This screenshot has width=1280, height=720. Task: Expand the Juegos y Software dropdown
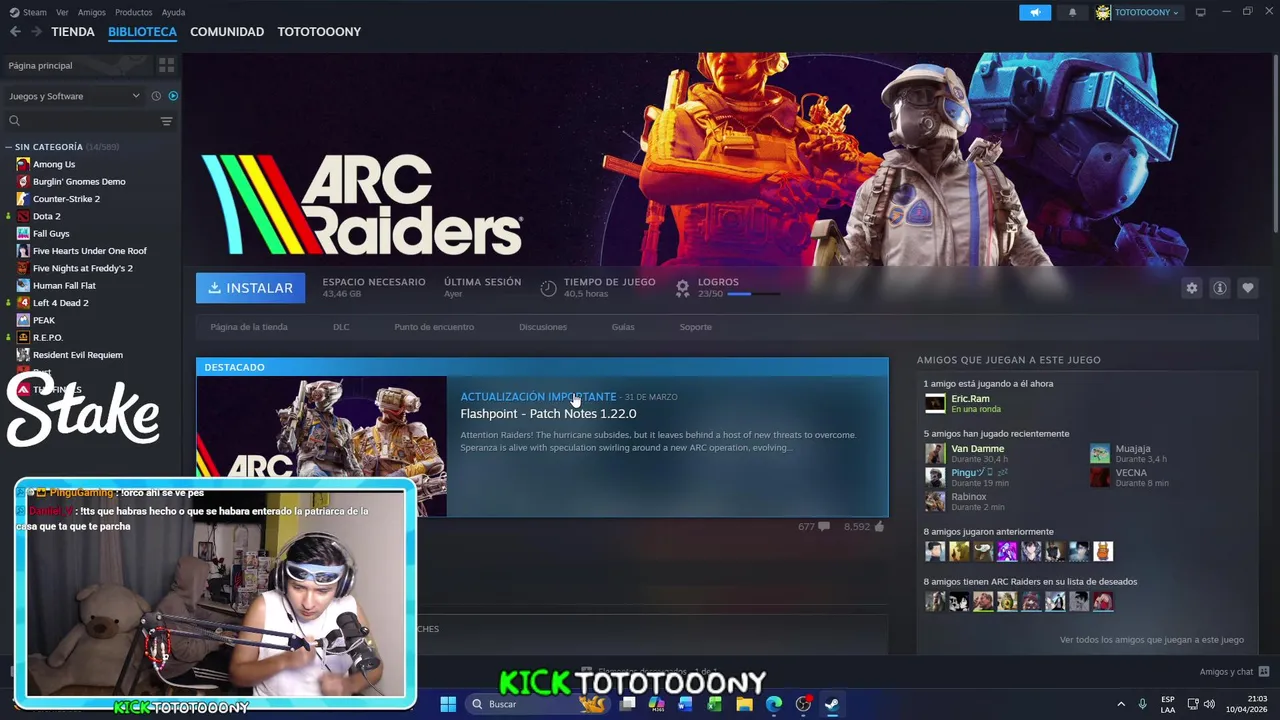[74, 96]
